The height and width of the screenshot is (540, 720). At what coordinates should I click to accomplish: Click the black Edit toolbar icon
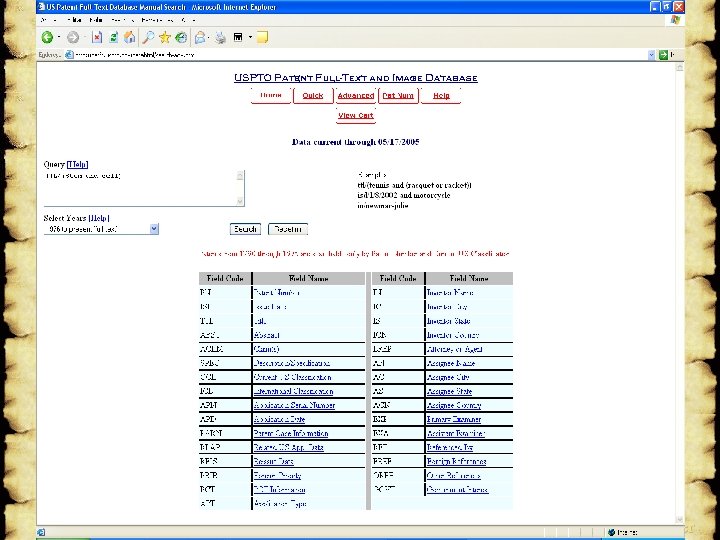[x=238, y=37]
